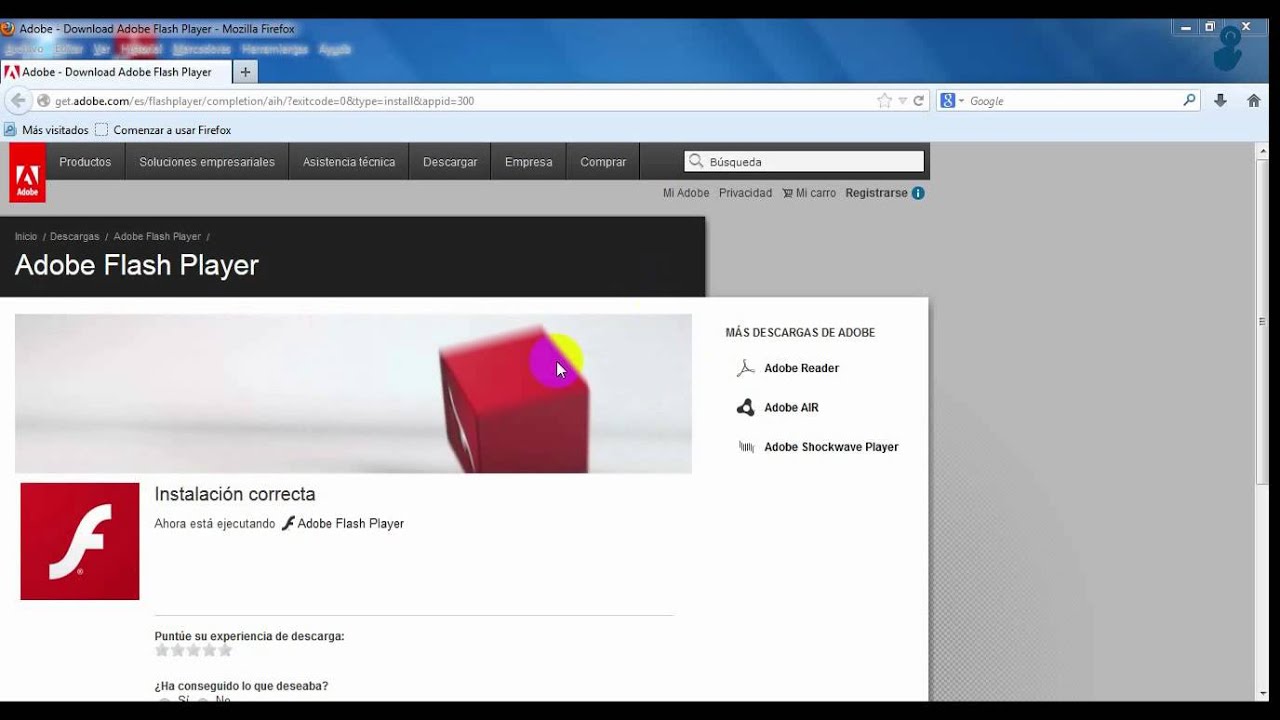Open the Adobe Reader download link
Screen dimensions: 1280x720
coord(801,368)
